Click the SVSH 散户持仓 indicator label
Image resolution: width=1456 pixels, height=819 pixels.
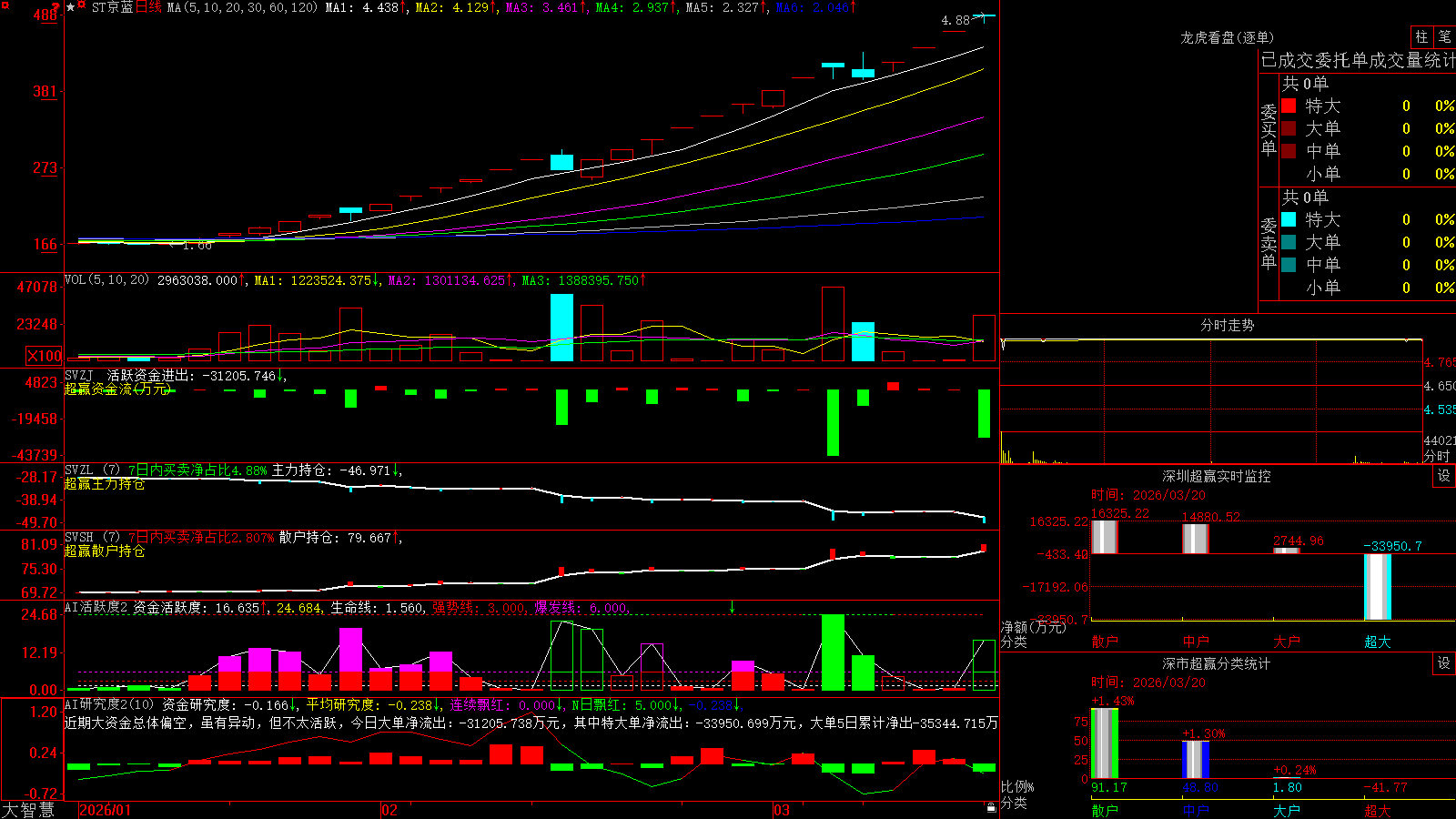coord(94,537)
